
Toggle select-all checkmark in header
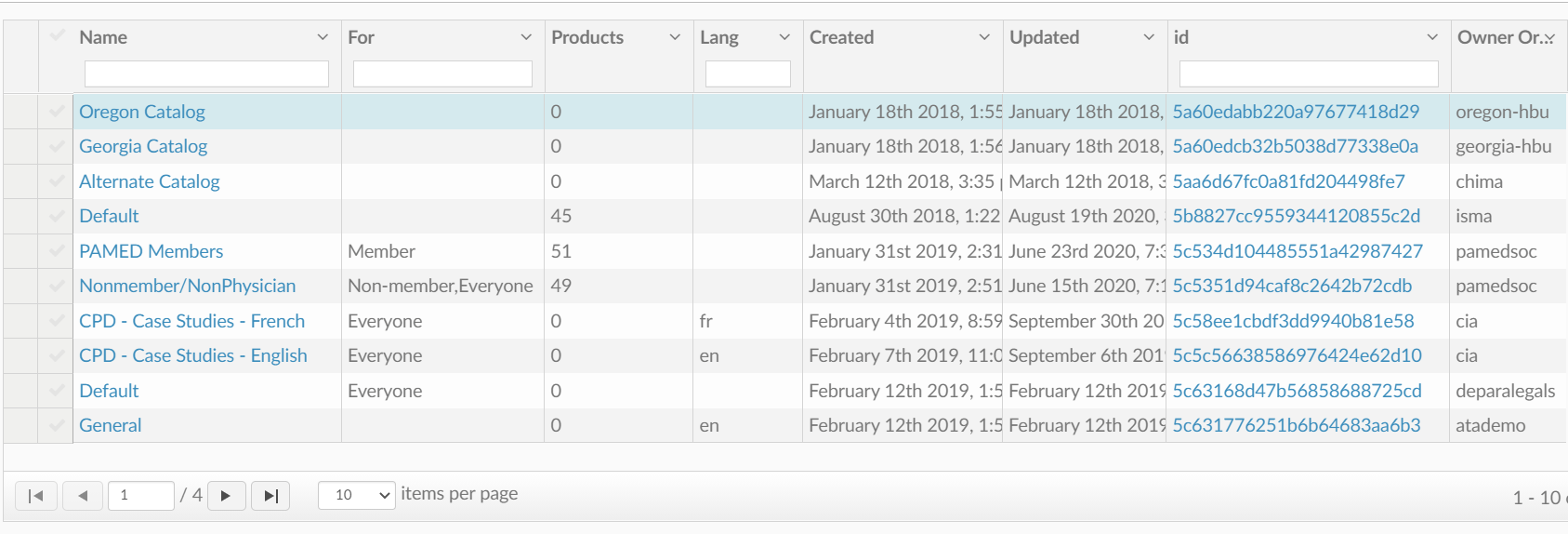[57, 36]
